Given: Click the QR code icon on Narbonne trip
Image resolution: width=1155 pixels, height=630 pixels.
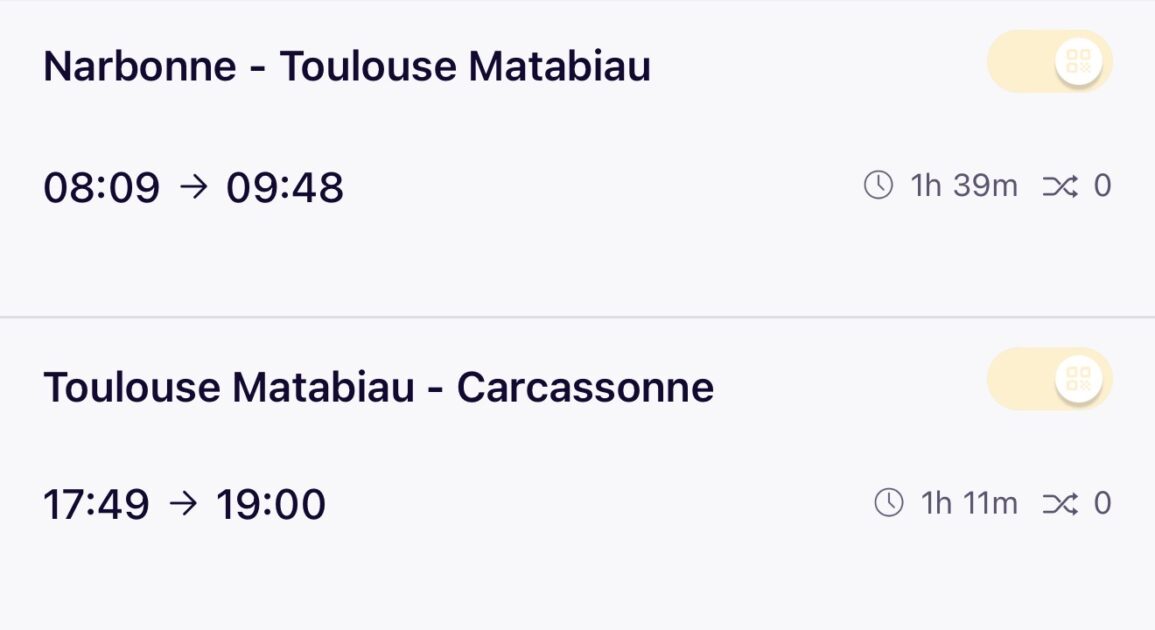Looking at the screenshot, I should coord(1078,62).
